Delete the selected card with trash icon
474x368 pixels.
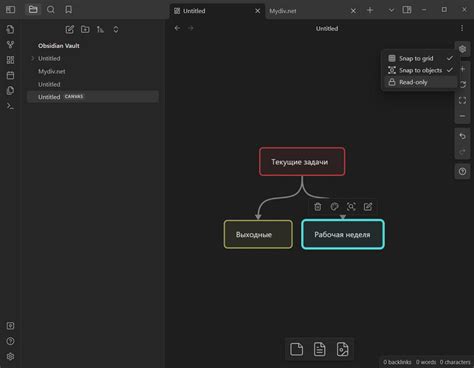[318, 207]
